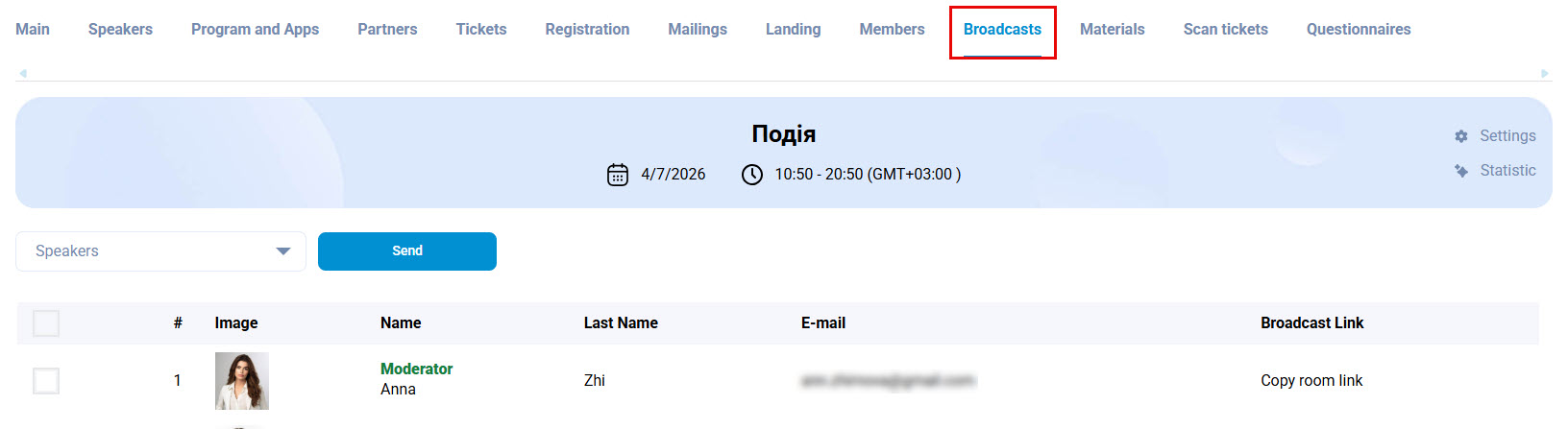Open the Statistic link
Viewport: 1568px width, 429px height.
pyautogui.click(x=1507, y=171)
